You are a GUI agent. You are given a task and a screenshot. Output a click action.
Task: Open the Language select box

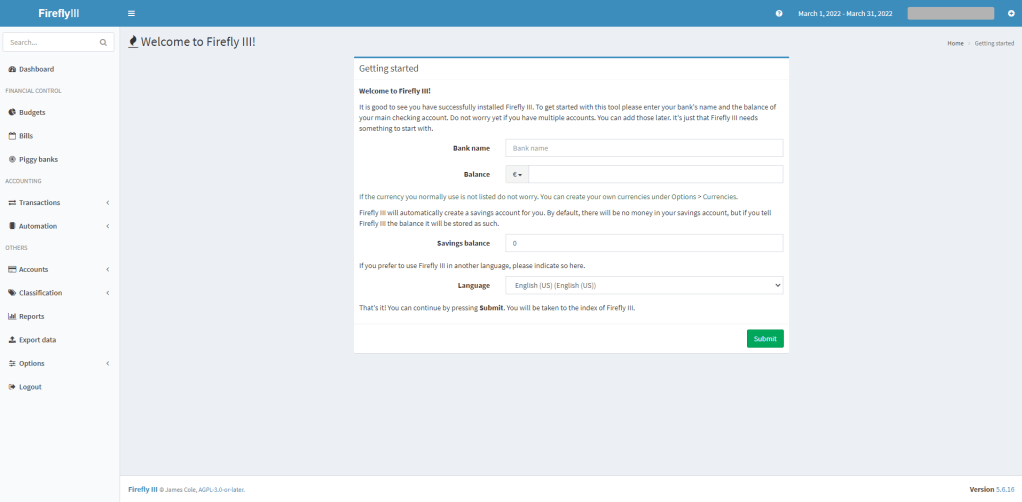644,285
